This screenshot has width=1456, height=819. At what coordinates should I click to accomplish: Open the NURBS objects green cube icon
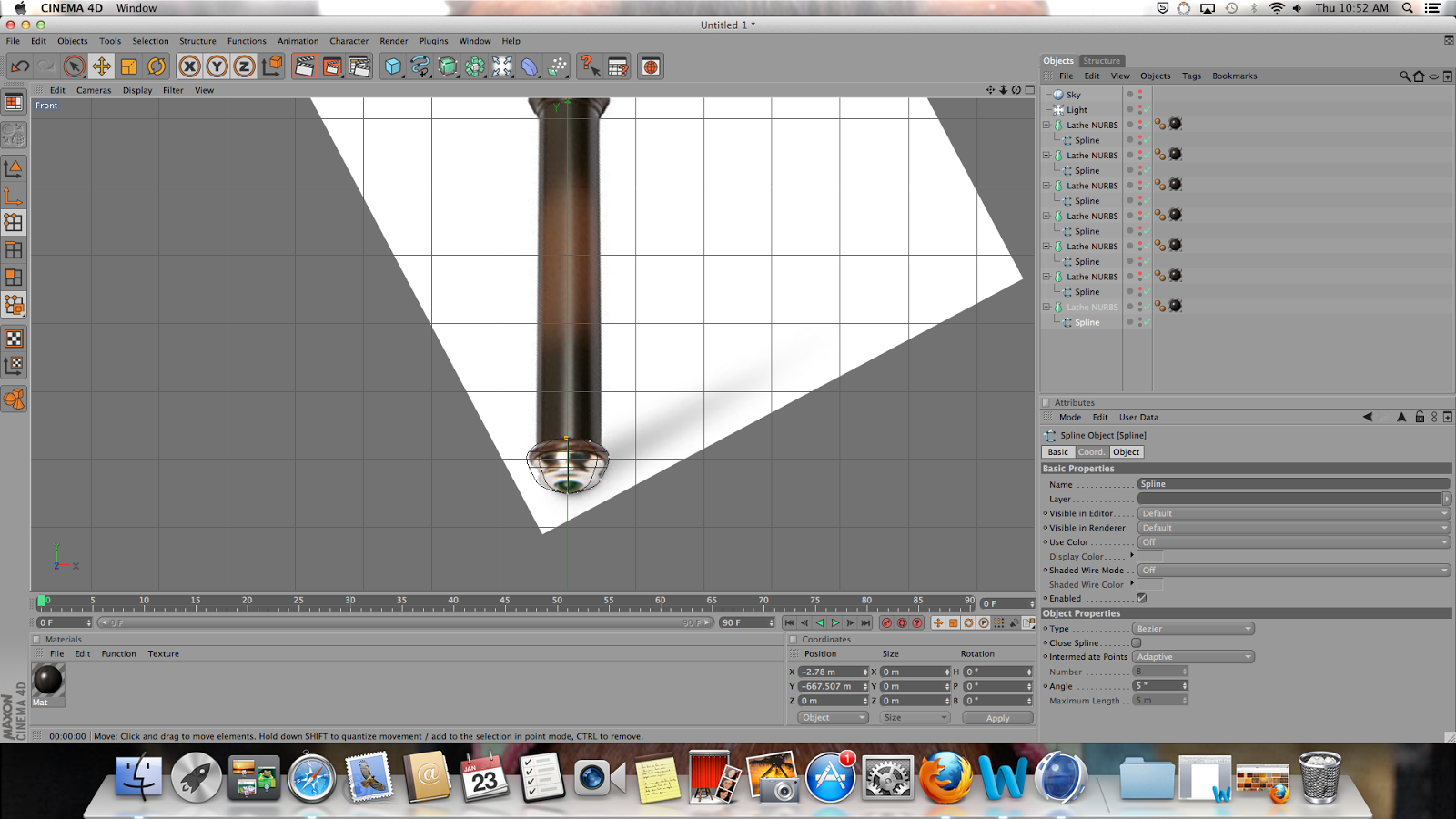tap(448, 66)
